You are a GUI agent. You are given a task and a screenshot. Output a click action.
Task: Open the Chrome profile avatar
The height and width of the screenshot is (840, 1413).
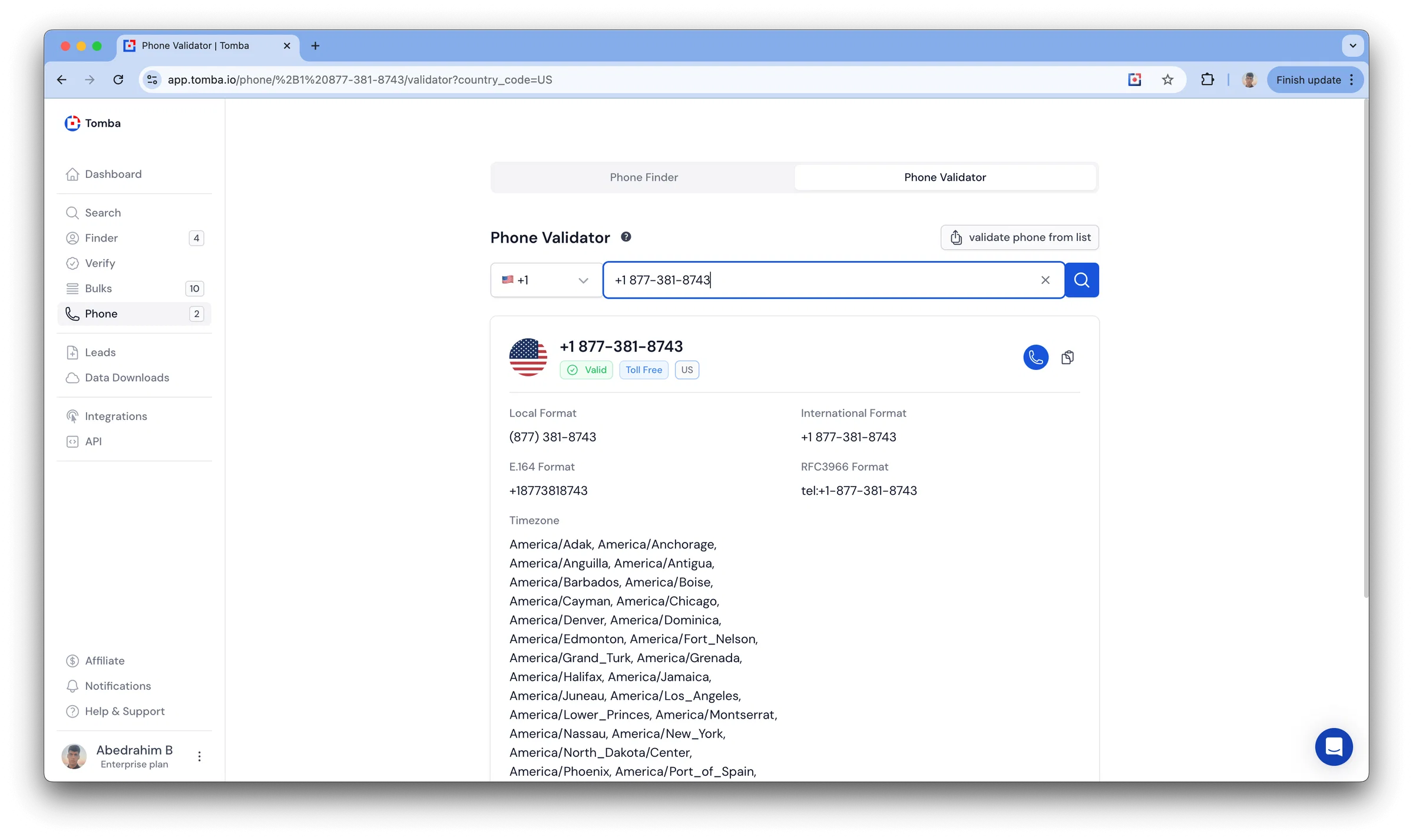pyautogui.click(x=1249, y=80)
